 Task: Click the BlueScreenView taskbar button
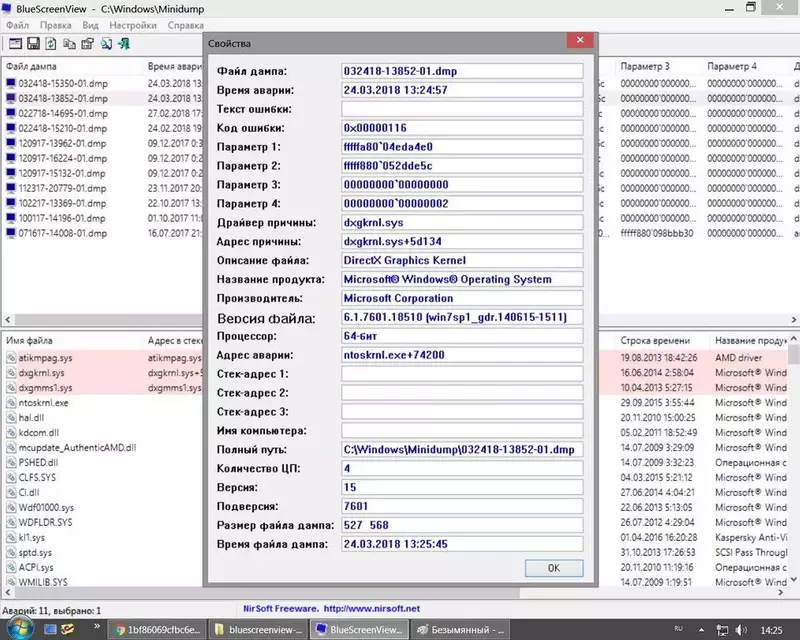coord(360,630)
